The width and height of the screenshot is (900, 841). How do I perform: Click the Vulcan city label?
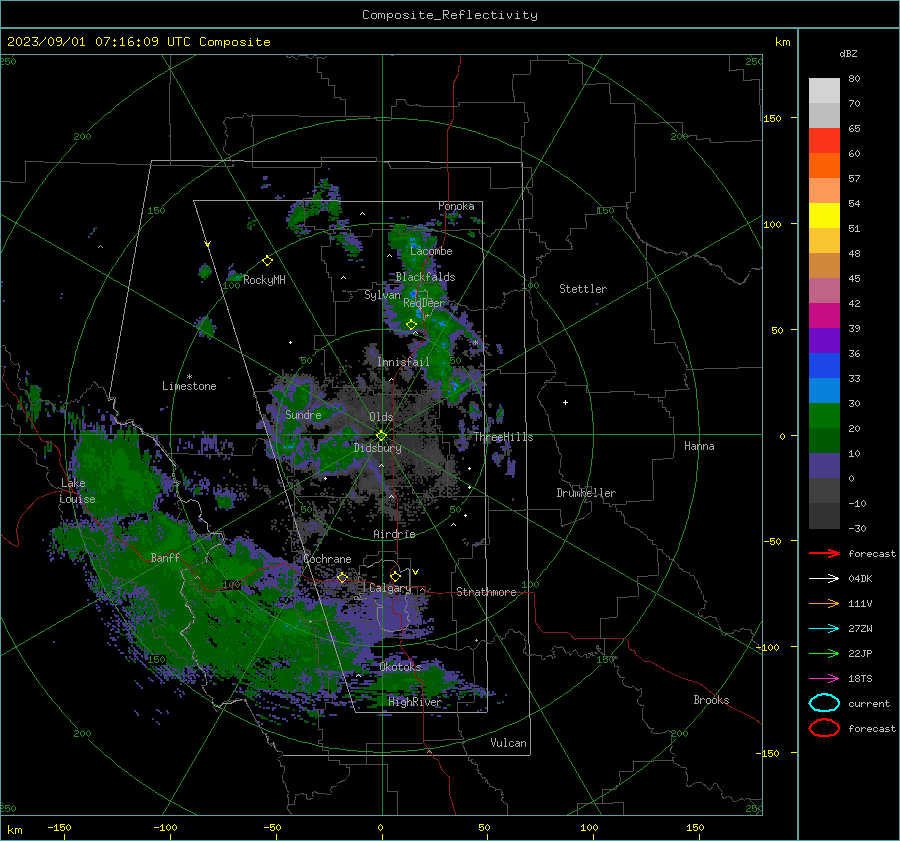(508, 743)
